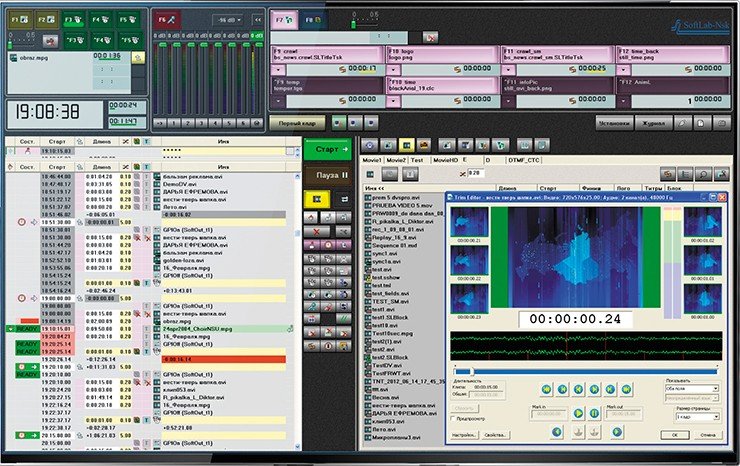Screen dimensions: 740x466
Task: Toggle the *F4 button
Action: pos(102,41)
